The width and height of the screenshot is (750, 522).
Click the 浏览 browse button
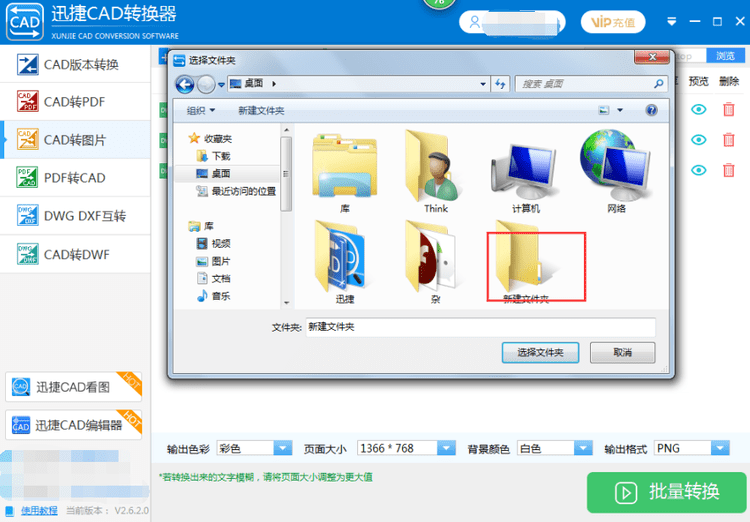(x=725, y=56)
